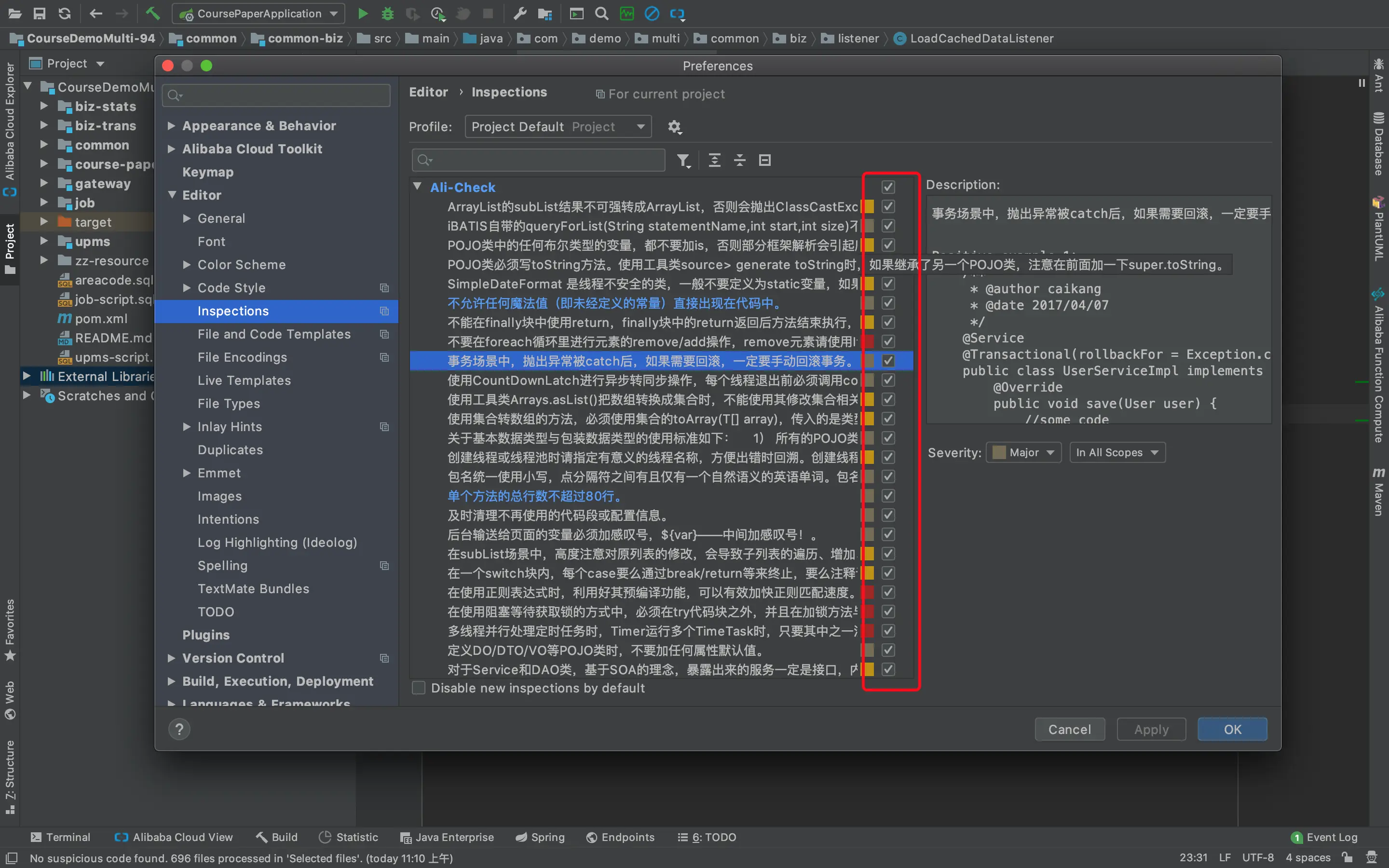Toggle checkbox for selected transaction rollback inspection

point(888,361)
